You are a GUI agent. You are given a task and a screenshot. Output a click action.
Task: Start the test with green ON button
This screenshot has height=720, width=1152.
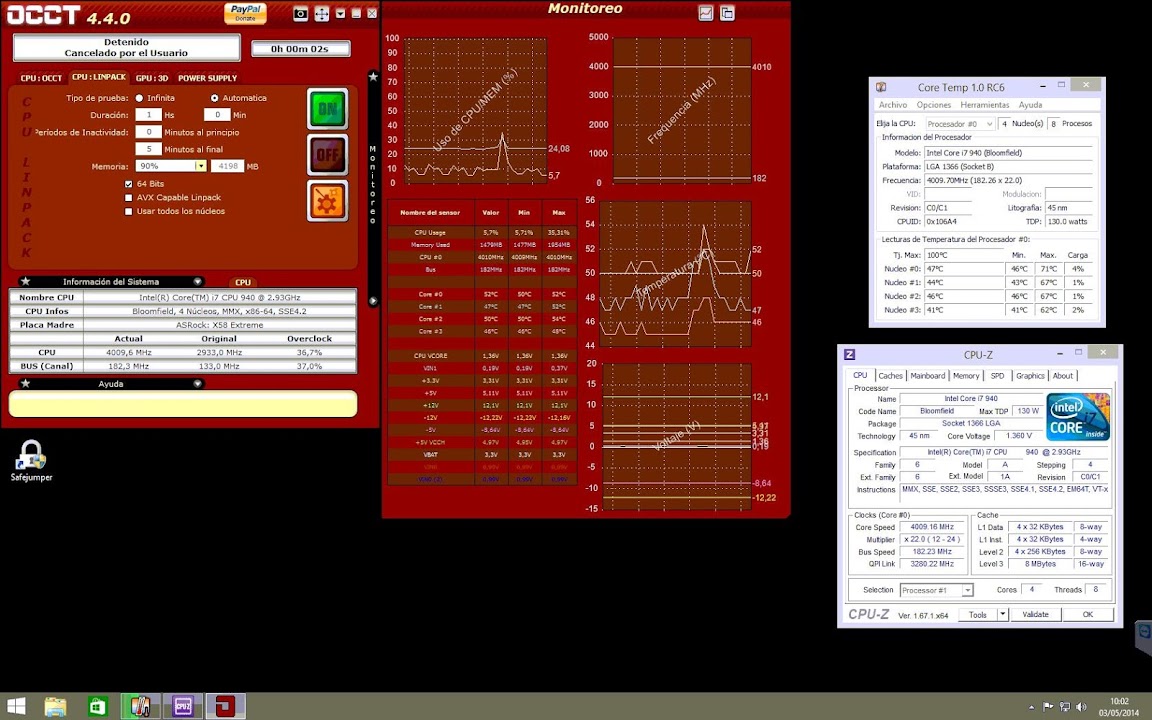tap(328, 109)
